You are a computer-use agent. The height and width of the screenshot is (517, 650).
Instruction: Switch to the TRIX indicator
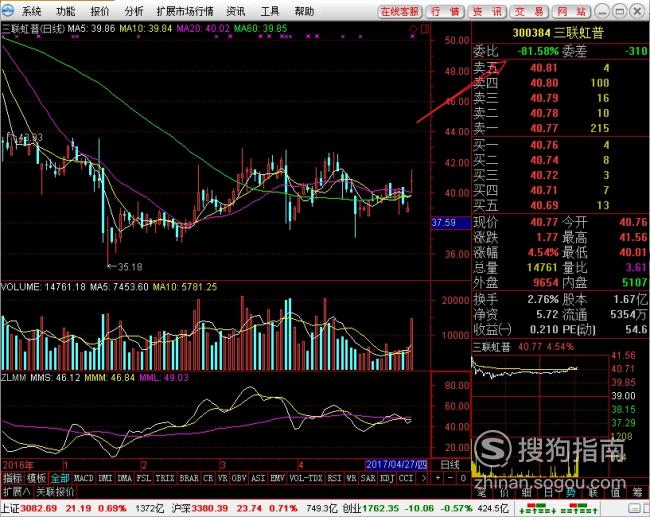click(x=165, y=478)
